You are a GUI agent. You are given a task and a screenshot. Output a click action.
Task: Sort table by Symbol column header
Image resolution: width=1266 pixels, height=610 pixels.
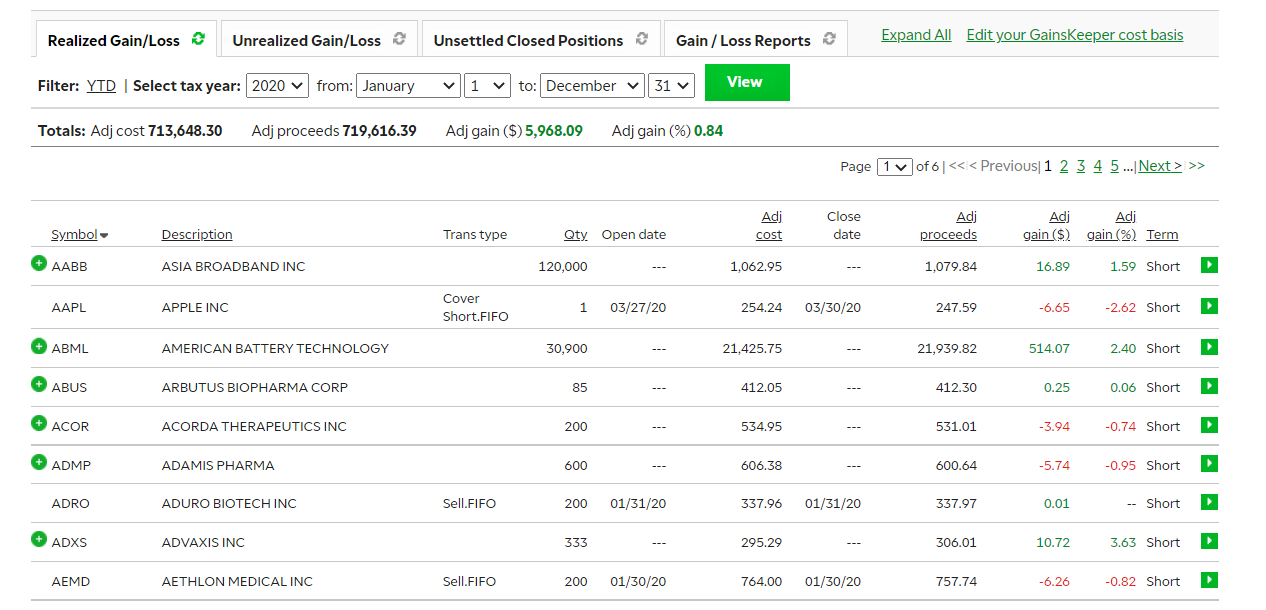coord(75,235)
